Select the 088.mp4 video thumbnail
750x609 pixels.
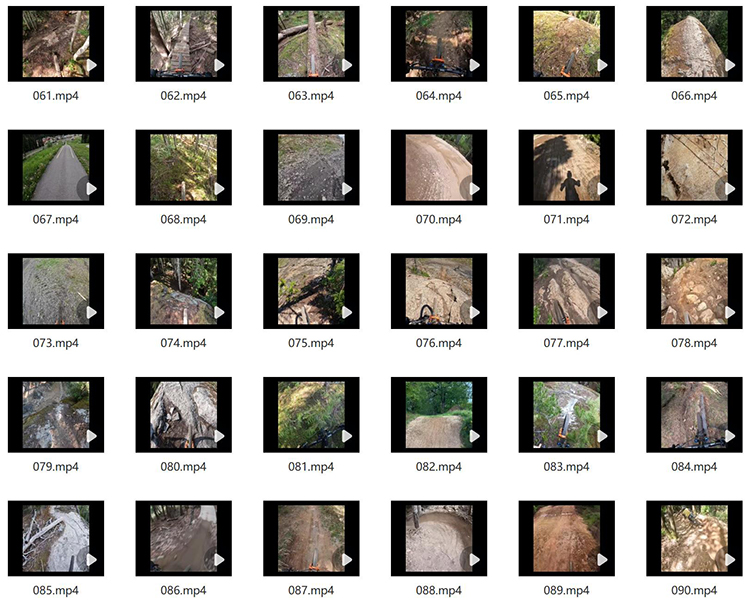pos(439,538)
